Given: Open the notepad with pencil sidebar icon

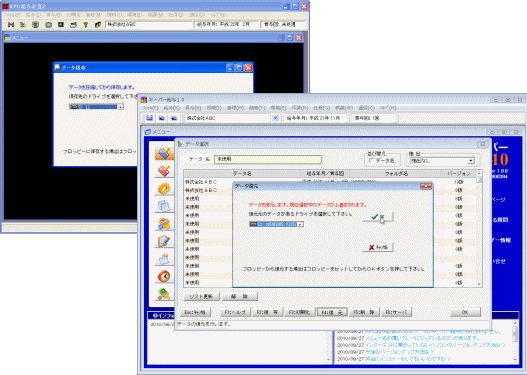Looking at the screenshot, I should [164, 241].
